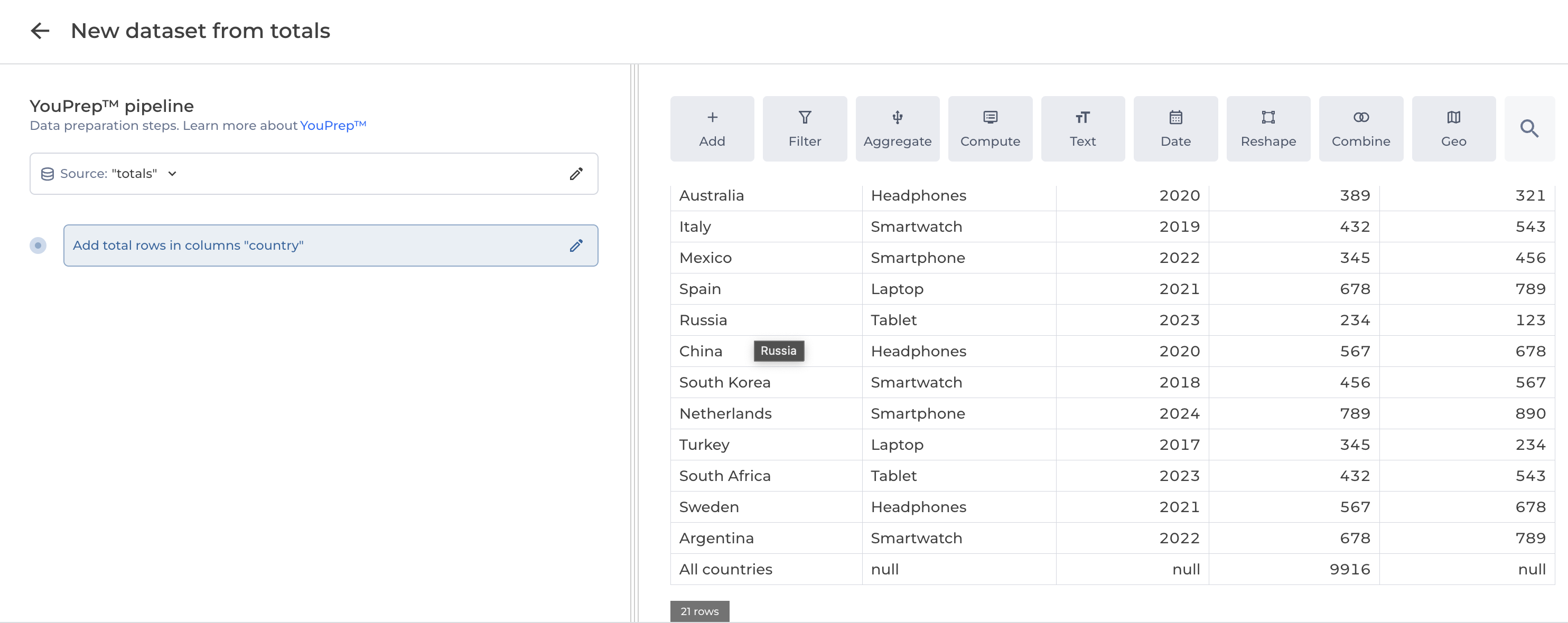The height and width of the screenshot is (623, 1568).
Task: Toggle the step selector circle dot
Action: (x=38, y=245)
